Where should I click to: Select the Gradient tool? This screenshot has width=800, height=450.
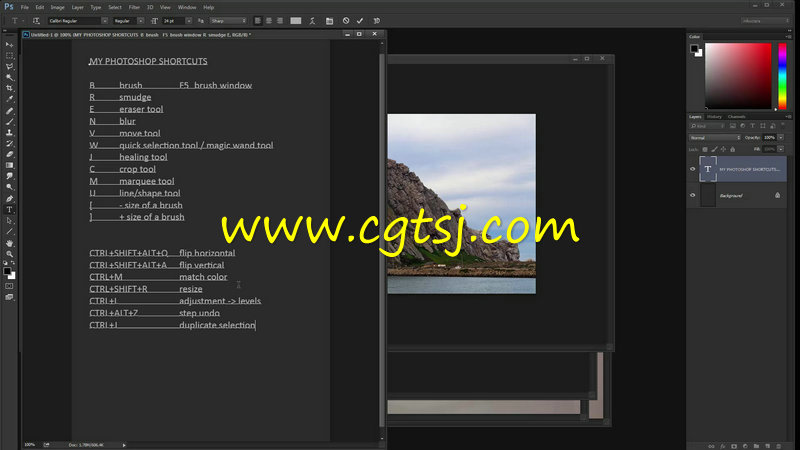pos(9,165)
